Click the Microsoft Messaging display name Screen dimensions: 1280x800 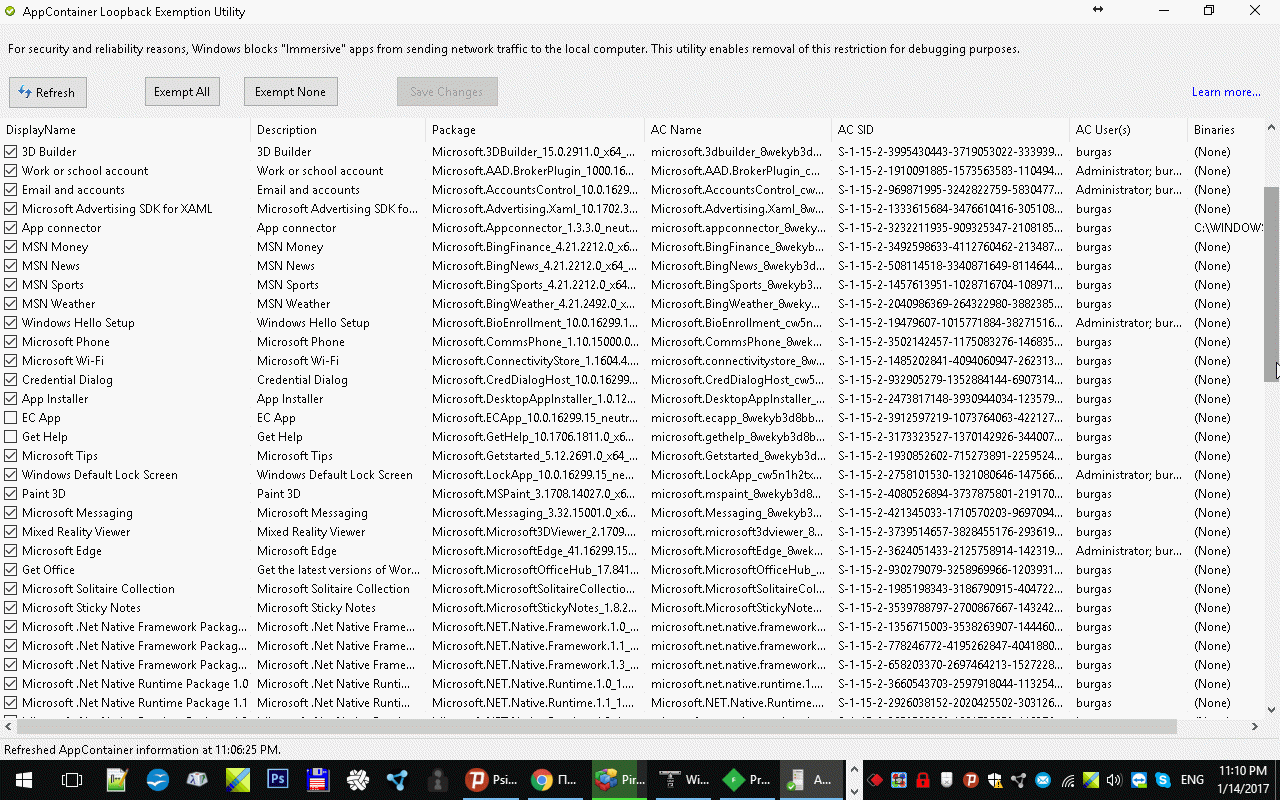(x=77, y=513)
